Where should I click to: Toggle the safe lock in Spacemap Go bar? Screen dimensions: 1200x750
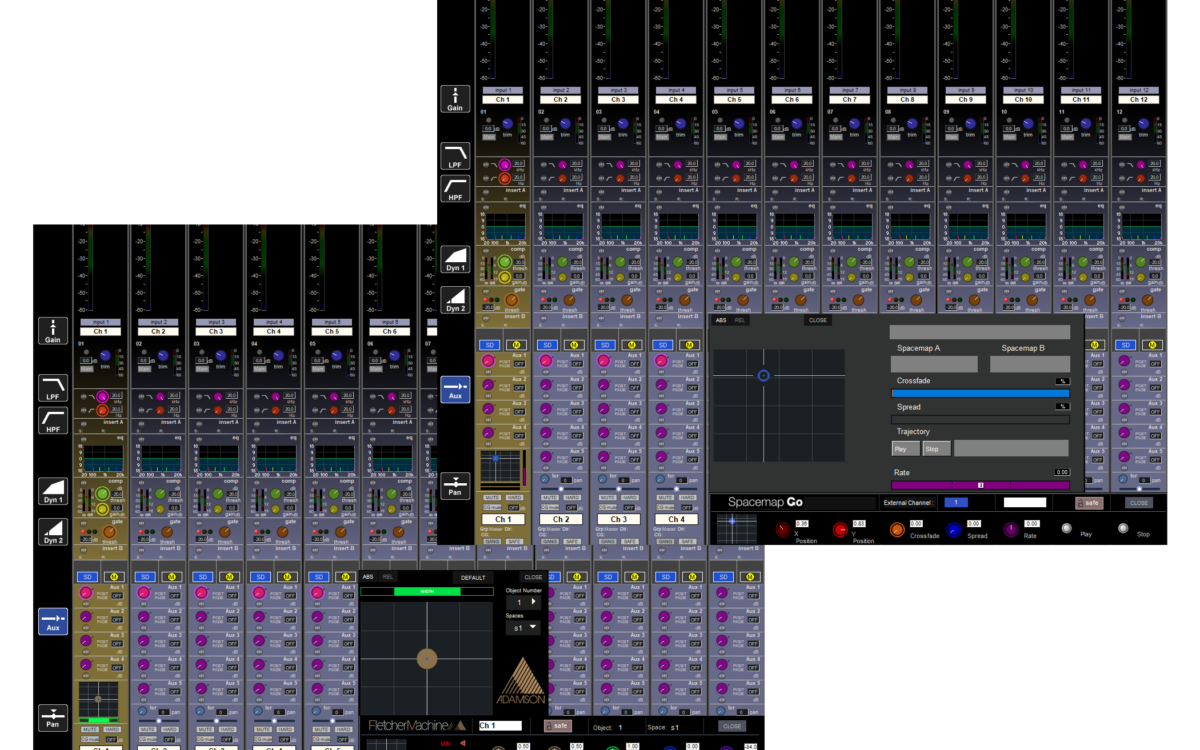click(x=1089, y=503)
